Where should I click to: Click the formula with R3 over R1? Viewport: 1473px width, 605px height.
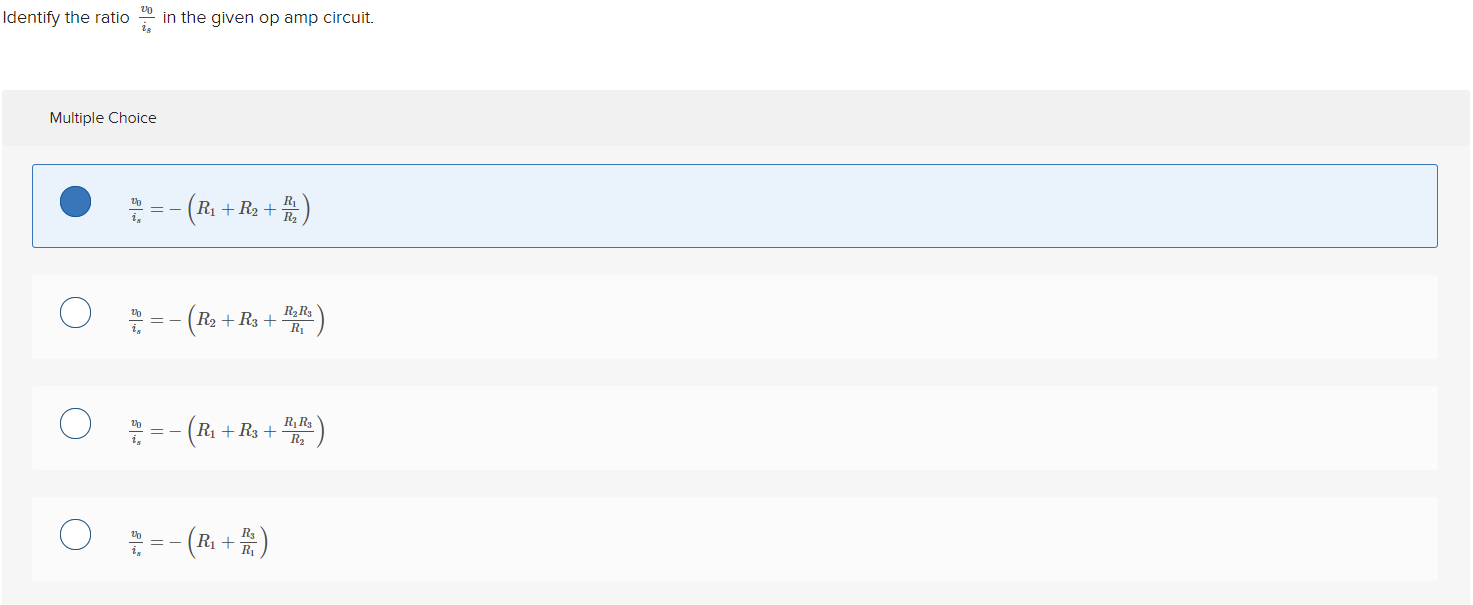coord(247,540)
